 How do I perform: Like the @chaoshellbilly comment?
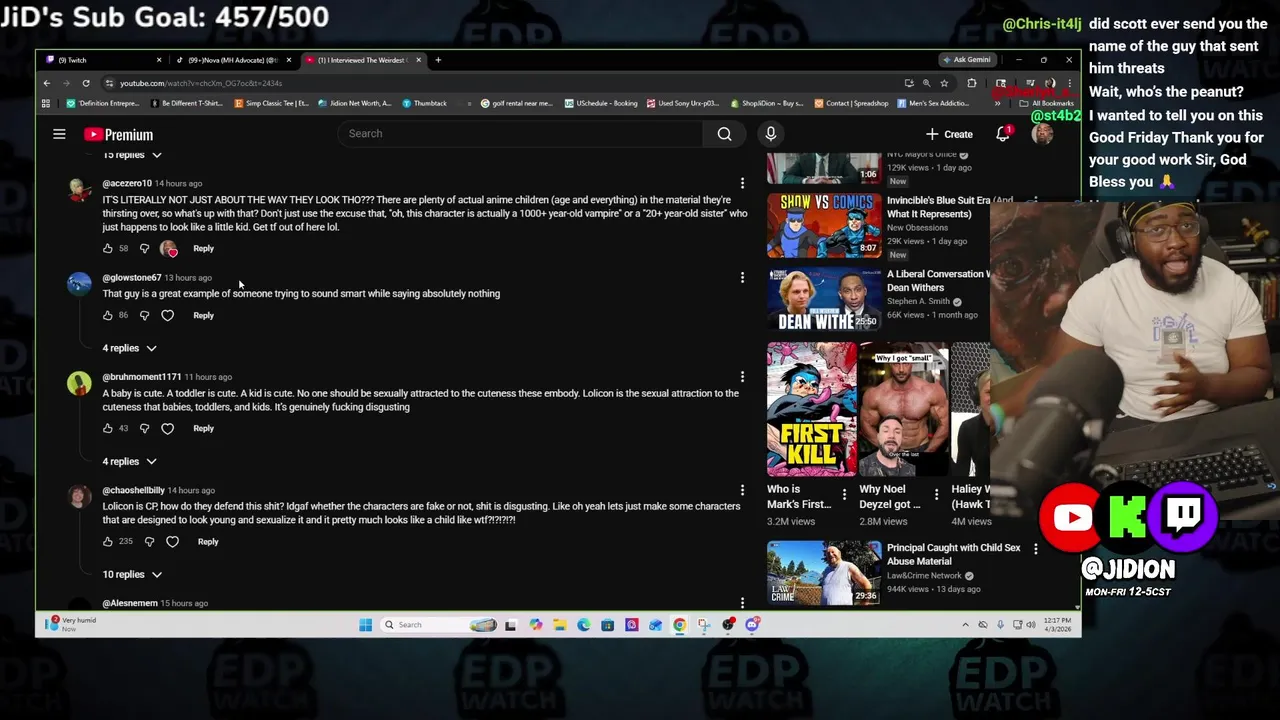click(108, 541)
